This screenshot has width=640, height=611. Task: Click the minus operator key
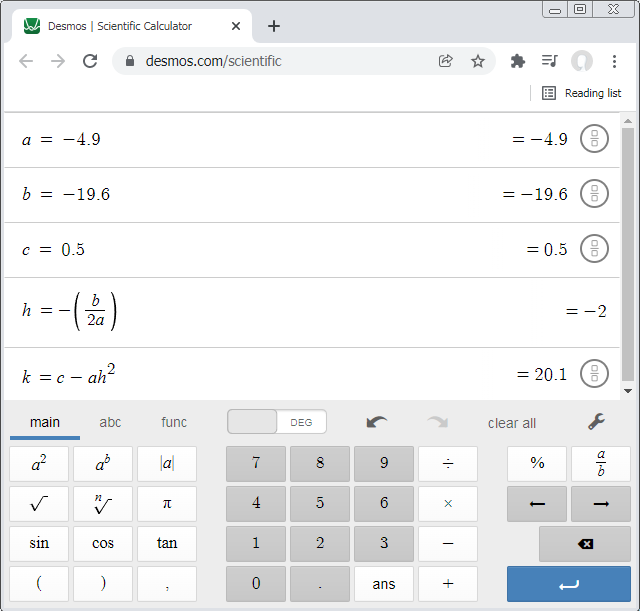(448, 544)
